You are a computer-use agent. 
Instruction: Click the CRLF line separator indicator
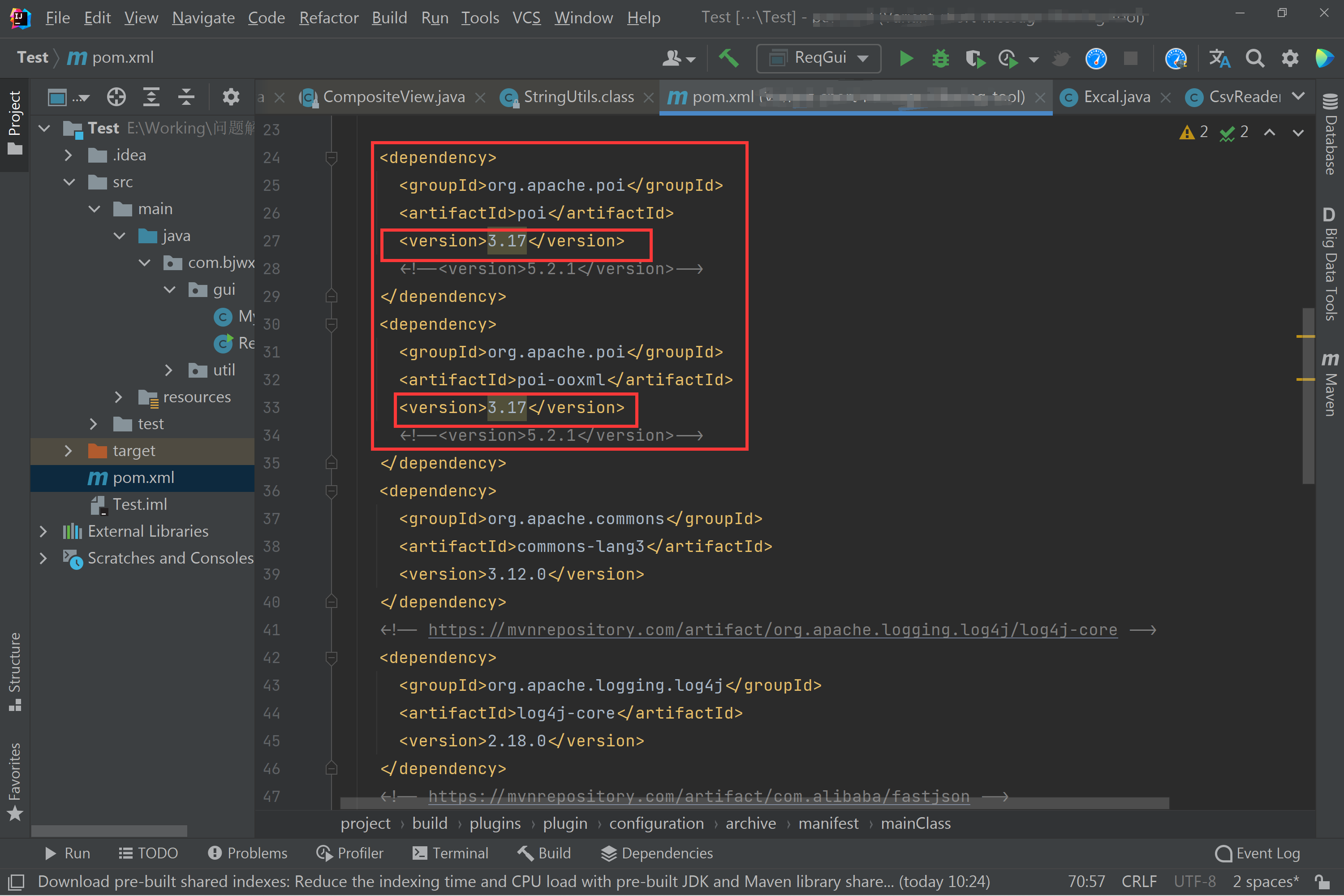pyautogui.click(x=1138, y=881)
